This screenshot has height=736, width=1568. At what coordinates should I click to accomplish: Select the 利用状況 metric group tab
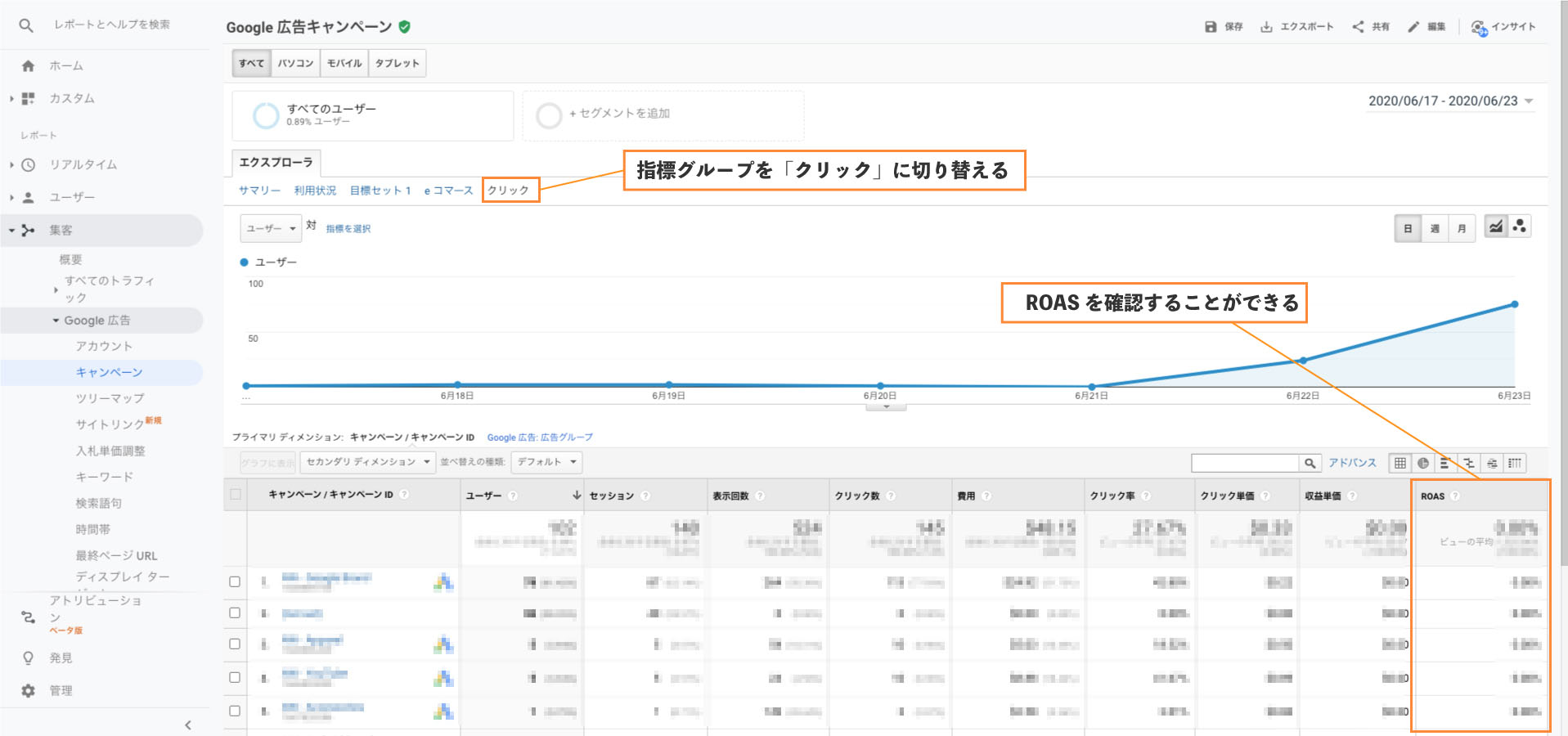[x=315, y=191]
